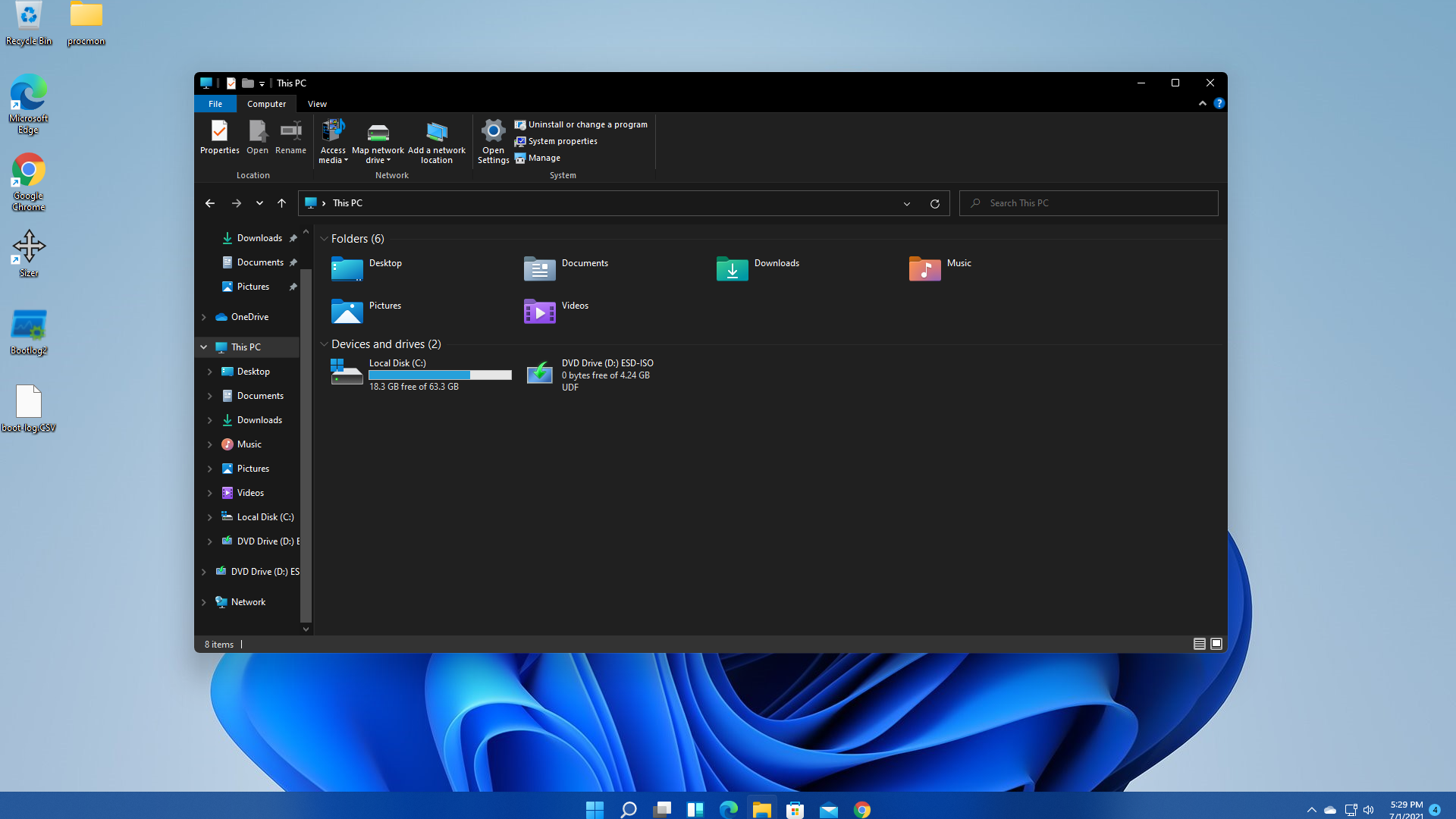Select Network in the navigation pane
The image size is (1456, 819).
coord(240,602)
